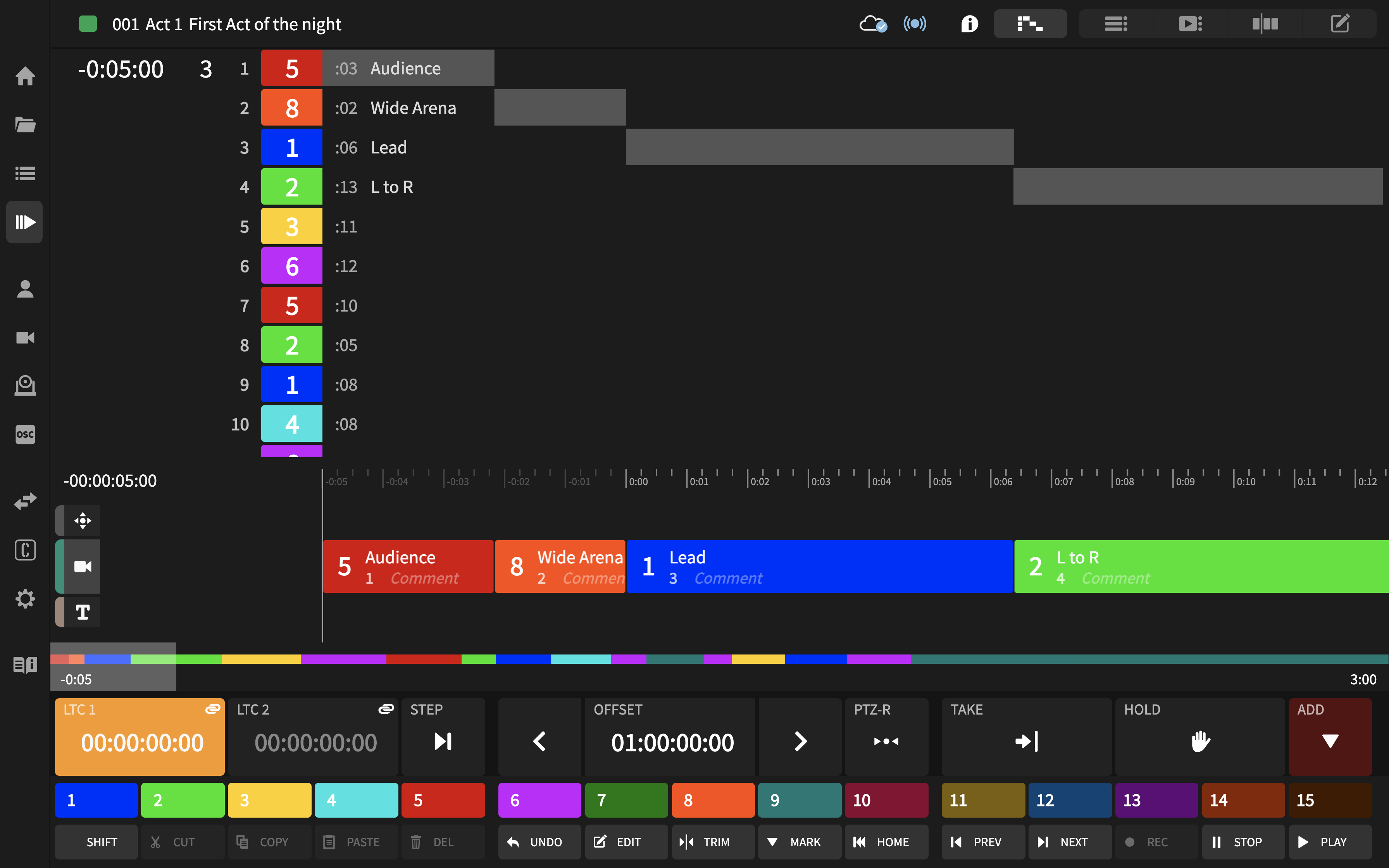Image resolution: width=1389 pixels, height=868 pixels.
Task: Open the PTZ camera panel in sidebar
Action: 25,386
